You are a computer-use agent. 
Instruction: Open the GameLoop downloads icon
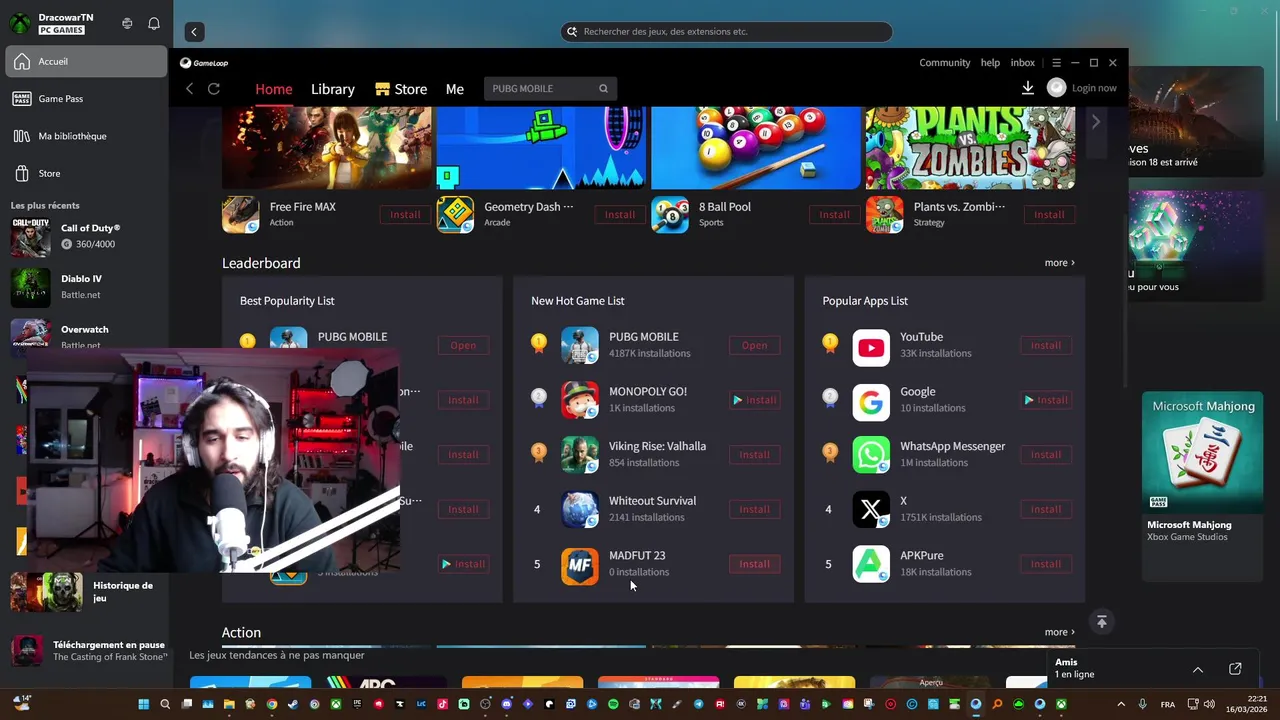(1027, 88)
